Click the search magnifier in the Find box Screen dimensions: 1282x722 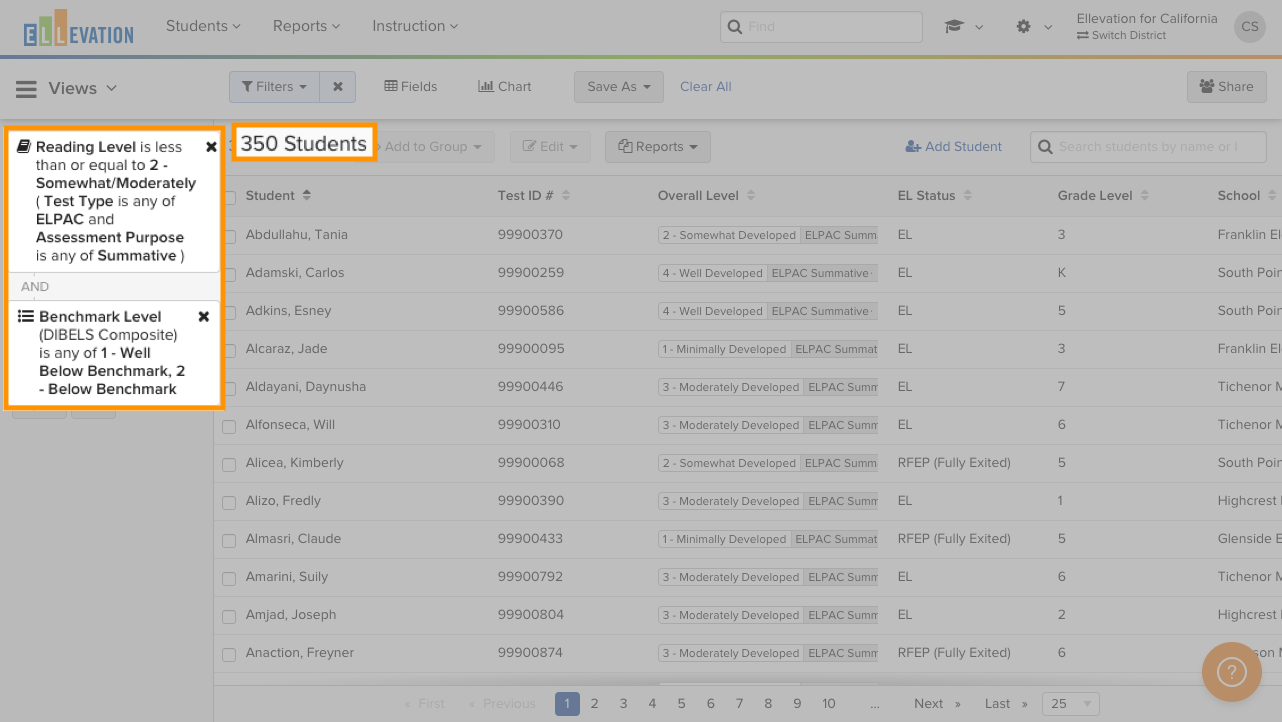735,27
